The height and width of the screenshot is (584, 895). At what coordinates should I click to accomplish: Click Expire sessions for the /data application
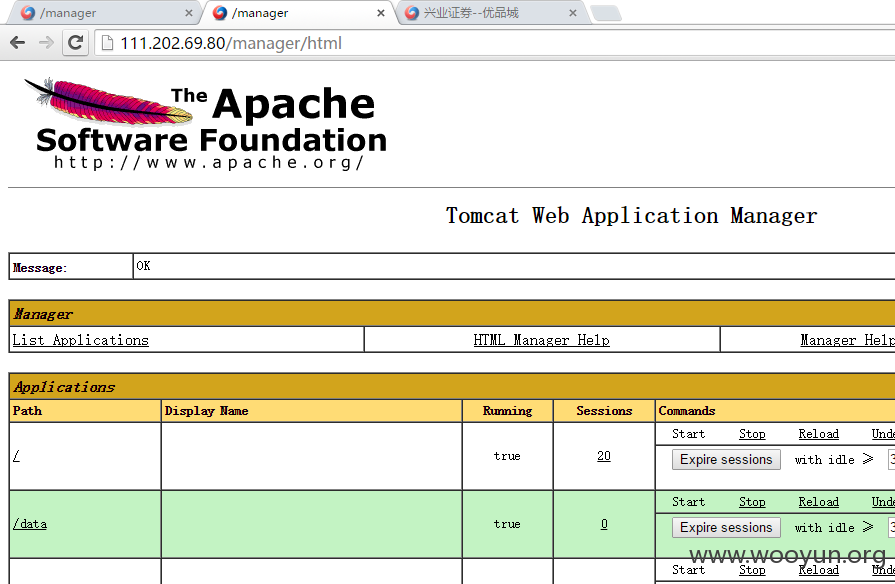tap(726, 527)
